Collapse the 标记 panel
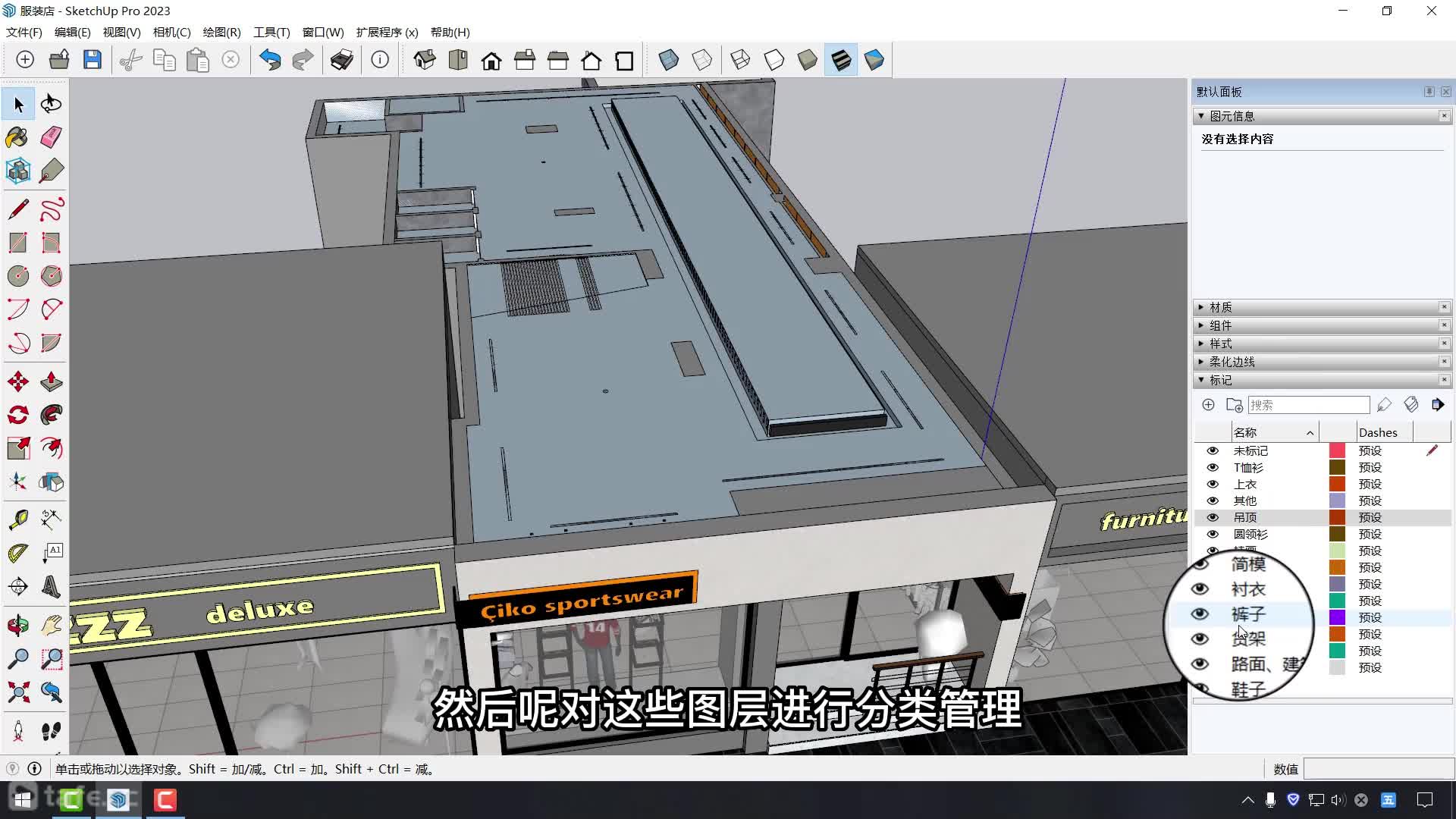This screenshot has height=819, width=1456. [1201, 380]
